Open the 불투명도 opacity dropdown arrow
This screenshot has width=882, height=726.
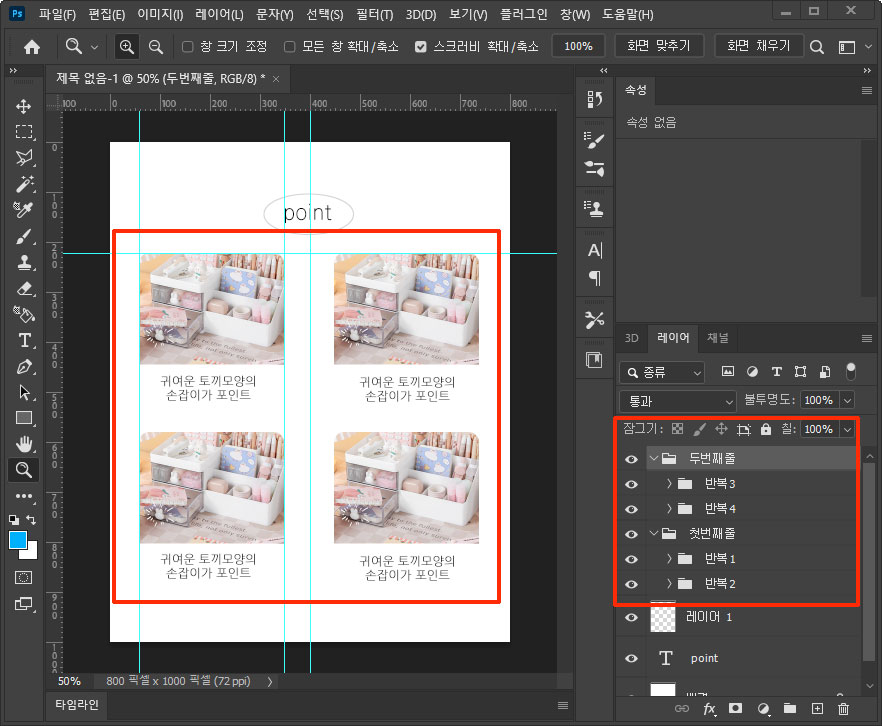click(847, 400)
